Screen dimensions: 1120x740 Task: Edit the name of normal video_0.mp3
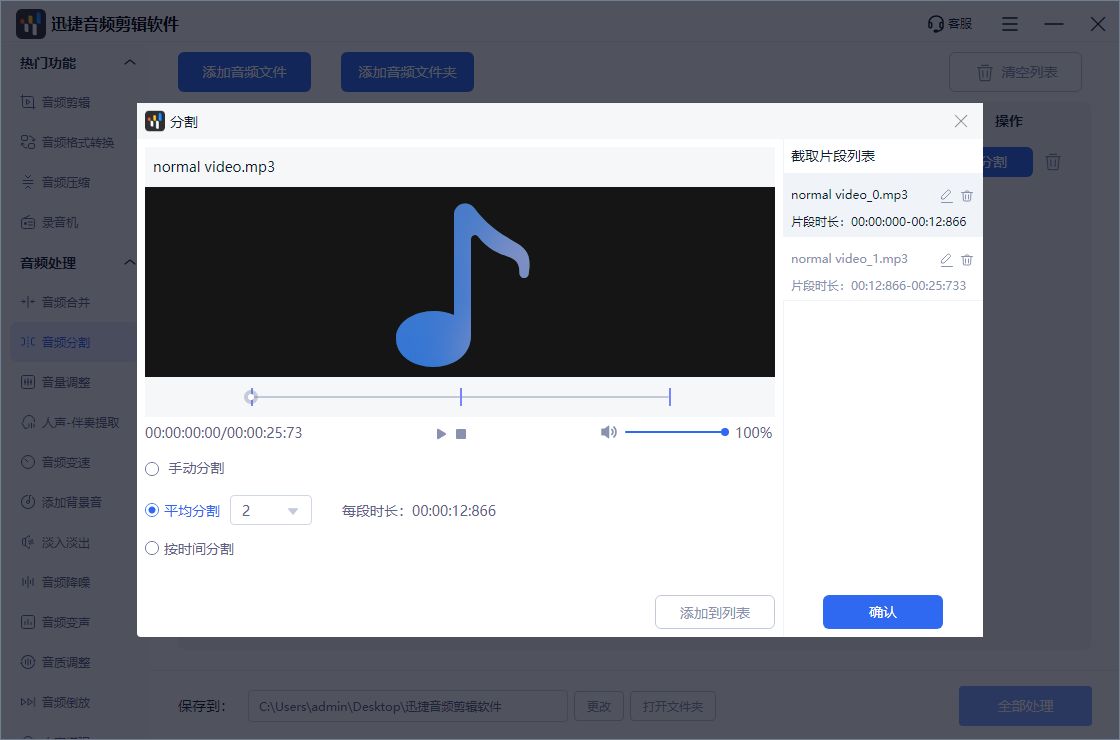pos(946,196)
